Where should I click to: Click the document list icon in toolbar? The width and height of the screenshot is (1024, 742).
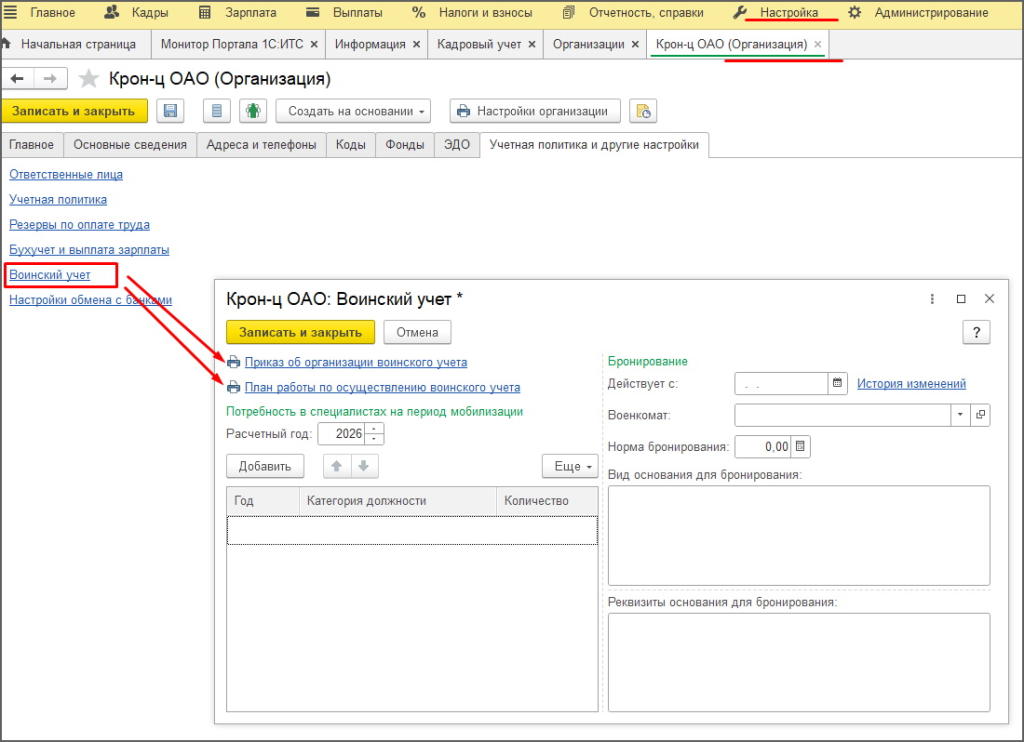[x=218, y=111]
